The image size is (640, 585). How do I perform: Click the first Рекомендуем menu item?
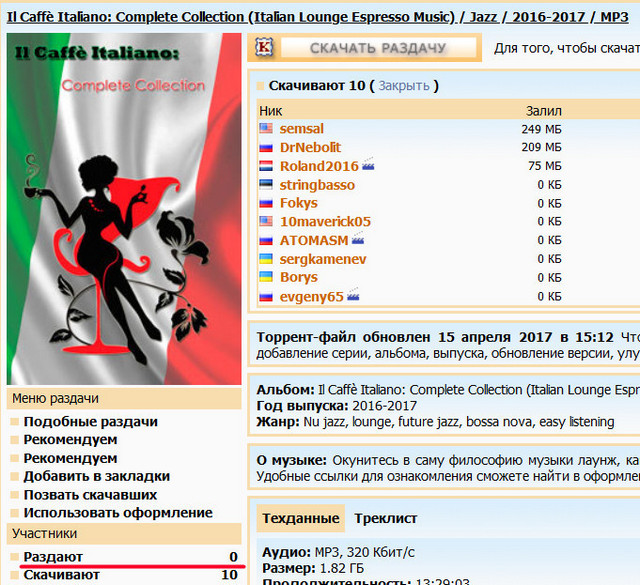[x=70, y=440]
